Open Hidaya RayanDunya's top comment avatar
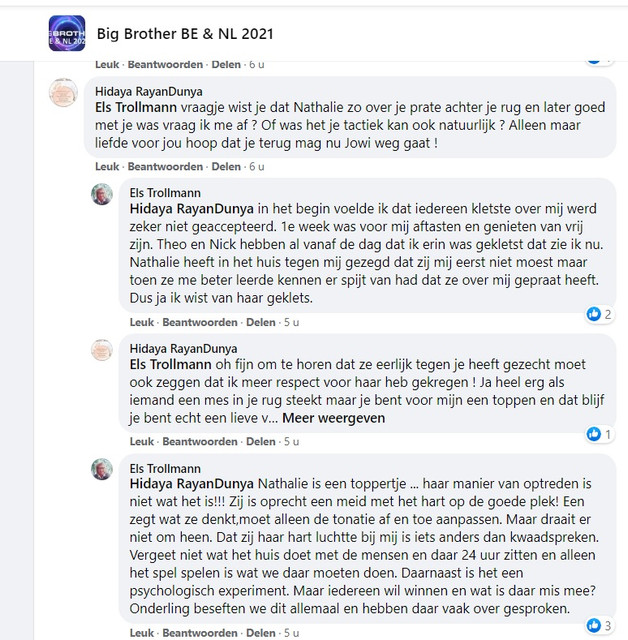 [x=63, y=92]
